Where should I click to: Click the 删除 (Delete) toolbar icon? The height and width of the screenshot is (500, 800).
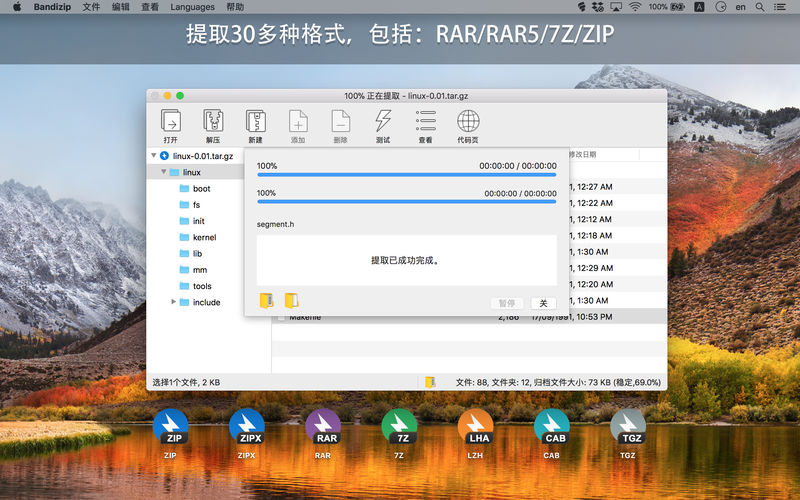(340, 121)
